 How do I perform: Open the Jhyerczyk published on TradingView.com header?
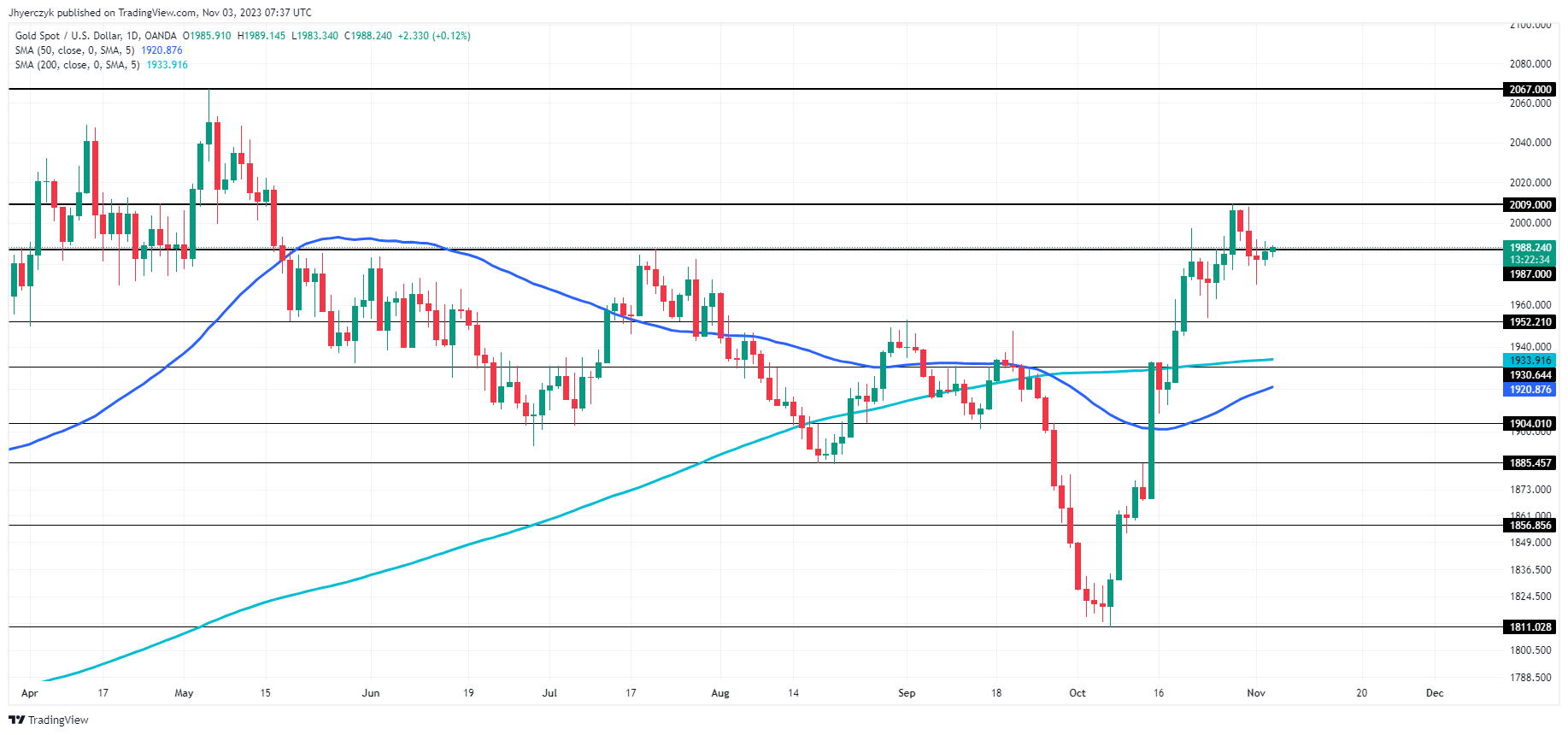click(x=160, y=13)
